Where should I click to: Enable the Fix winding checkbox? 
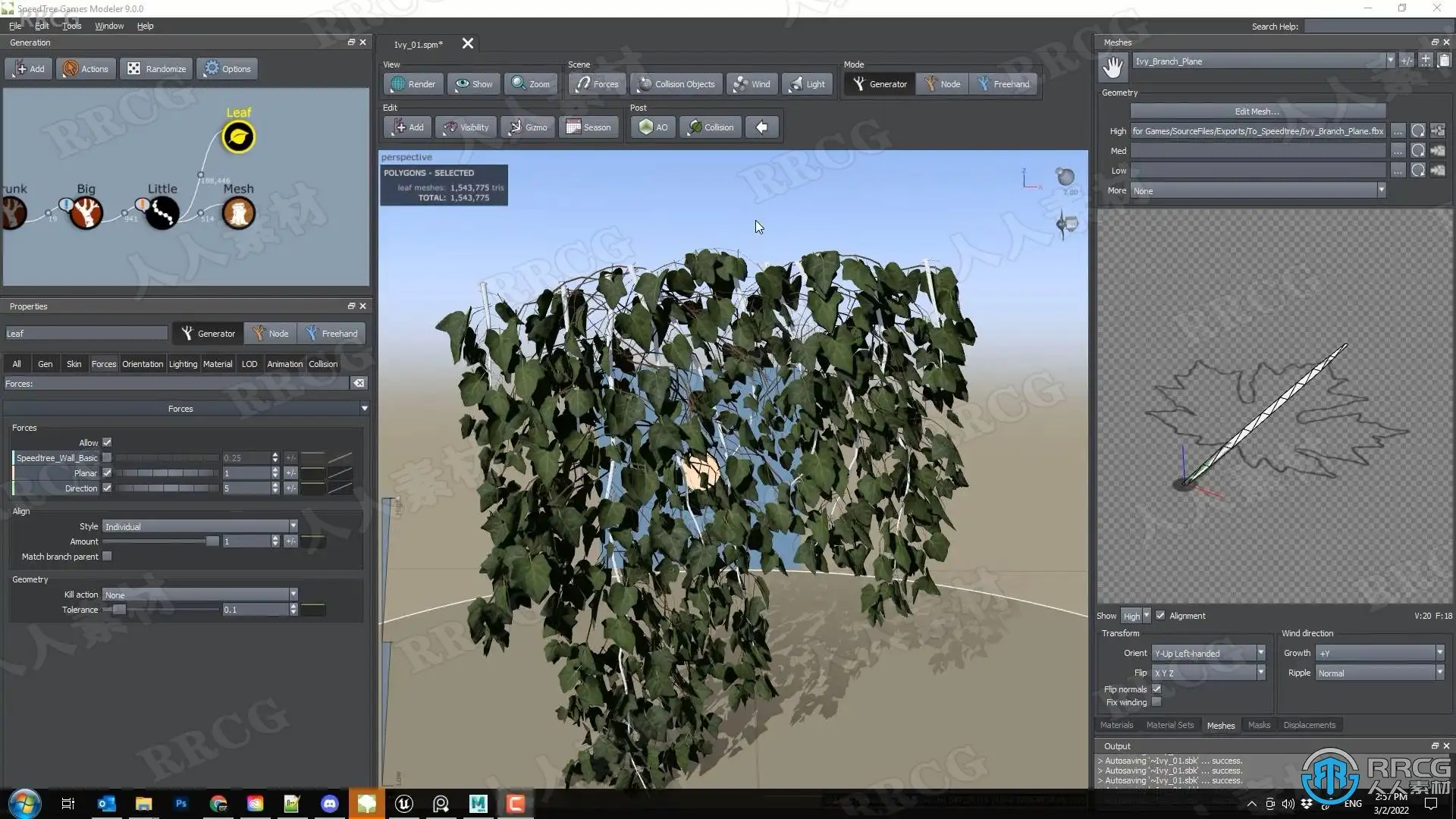[1156, 702]
